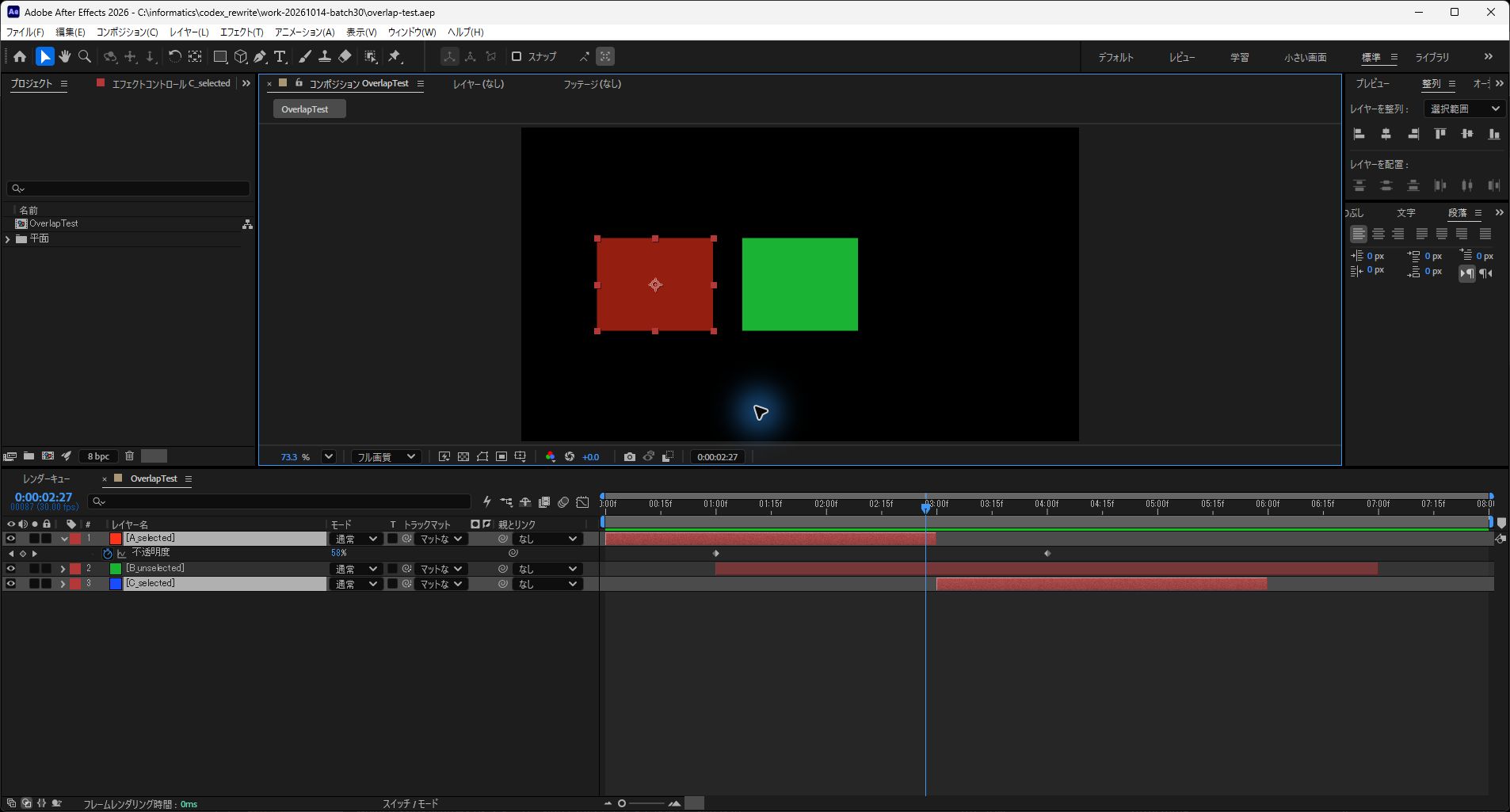This screenshot has height=812, width=1510.
Task: Select the Rotation tool
Action: click(174, 56)
